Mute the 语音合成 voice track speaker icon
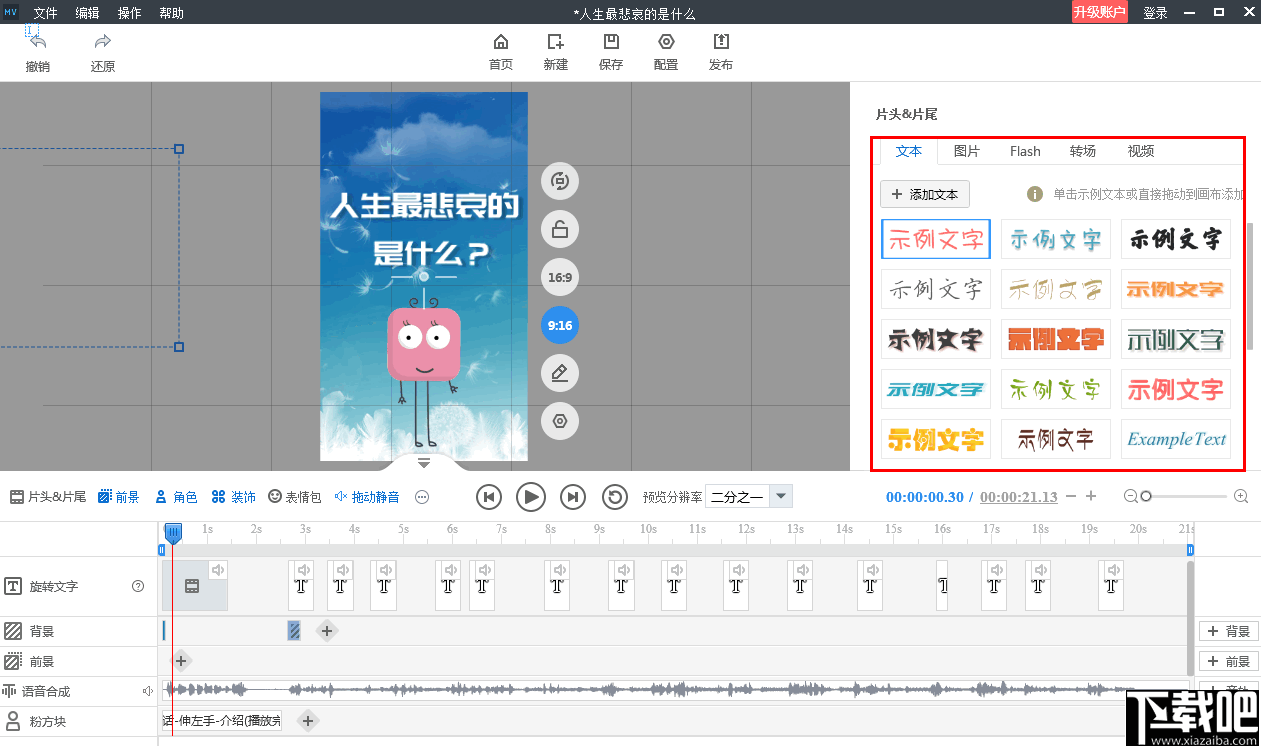The image size is (1261, 746). tap(147, 690)
